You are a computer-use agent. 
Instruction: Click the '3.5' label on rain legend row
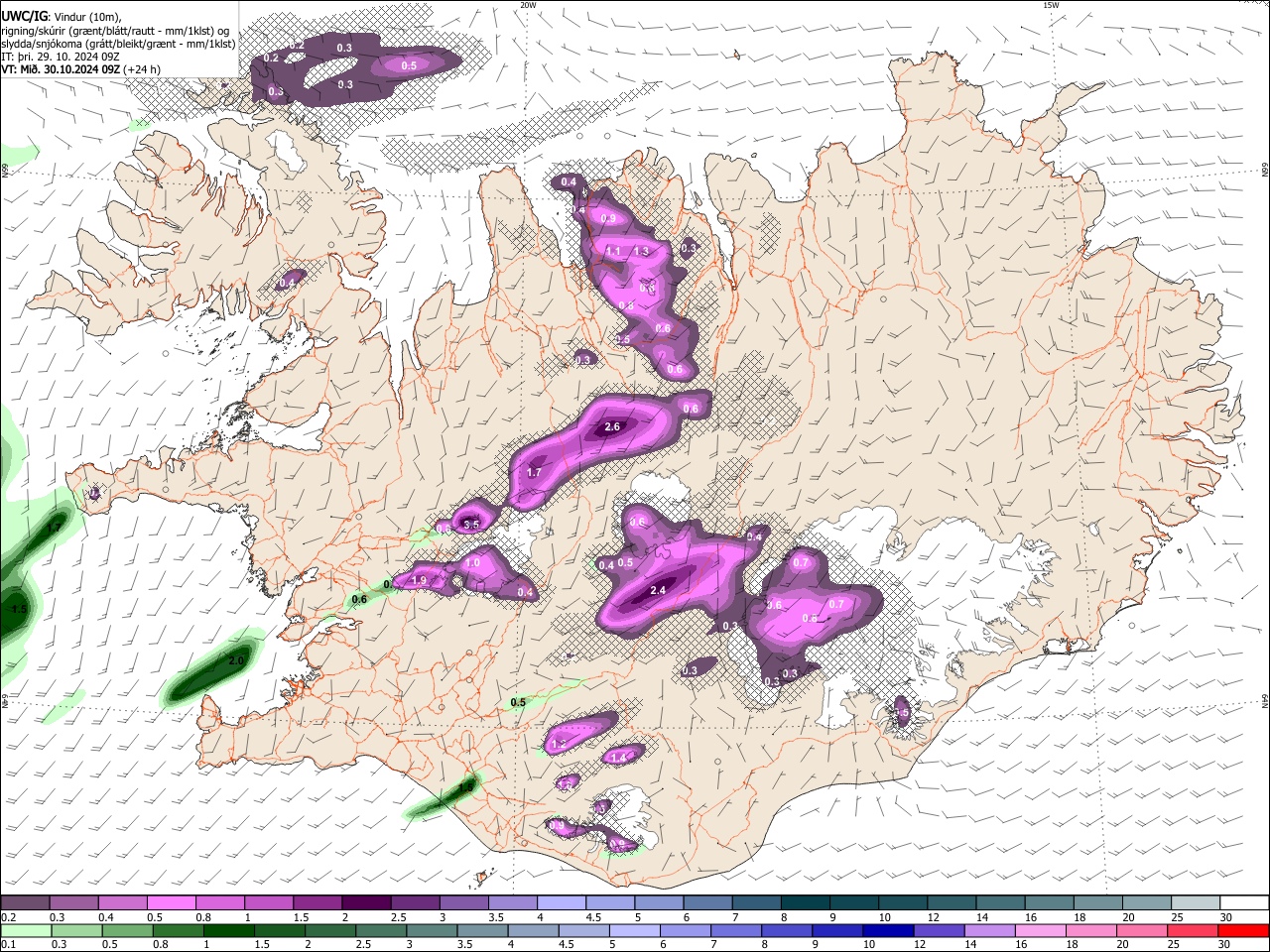465,945
